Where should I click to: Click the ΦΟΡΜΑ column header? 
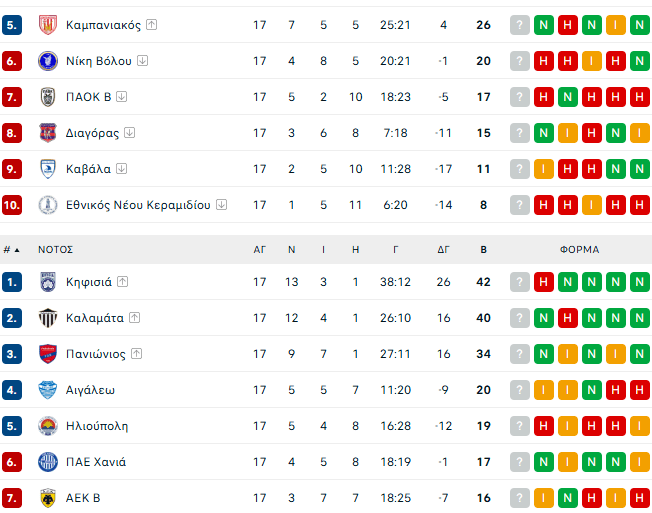click(x=579, y=249)
